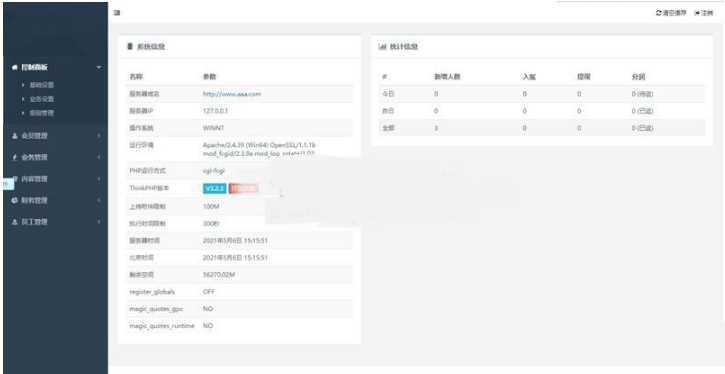Open the 业务设置 submenu item
Screen dimensions: 725x374
click(x=42, y=99)
